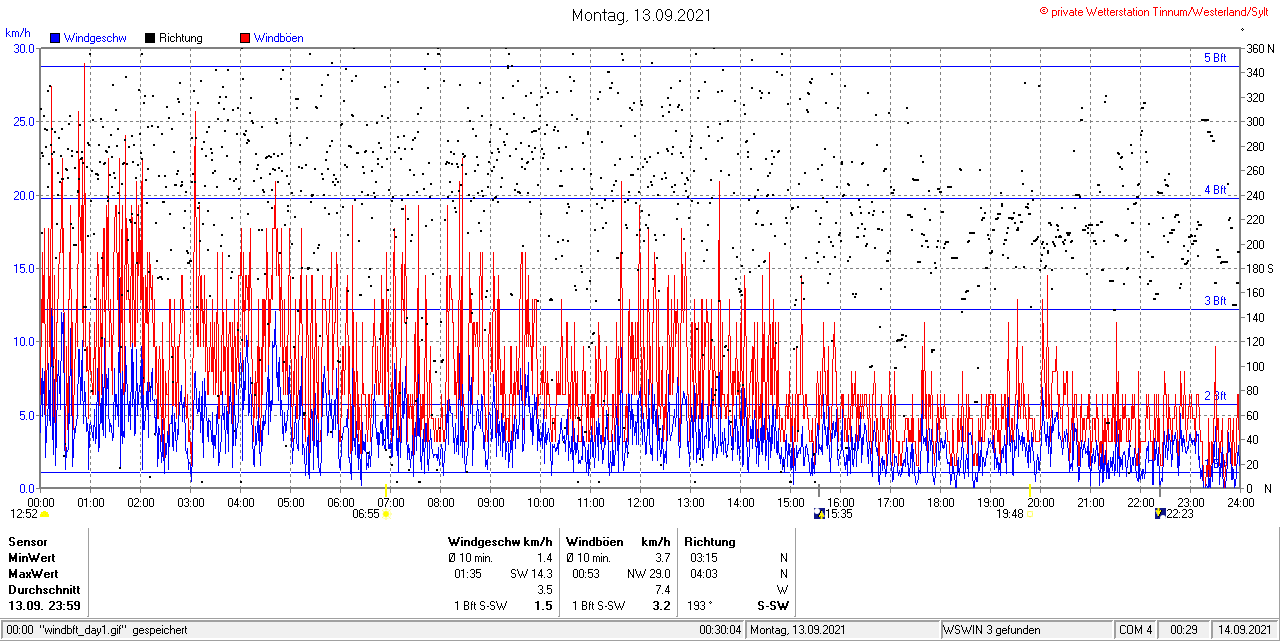
Task: Click the Windböen km/h column header
Action: 618,542
